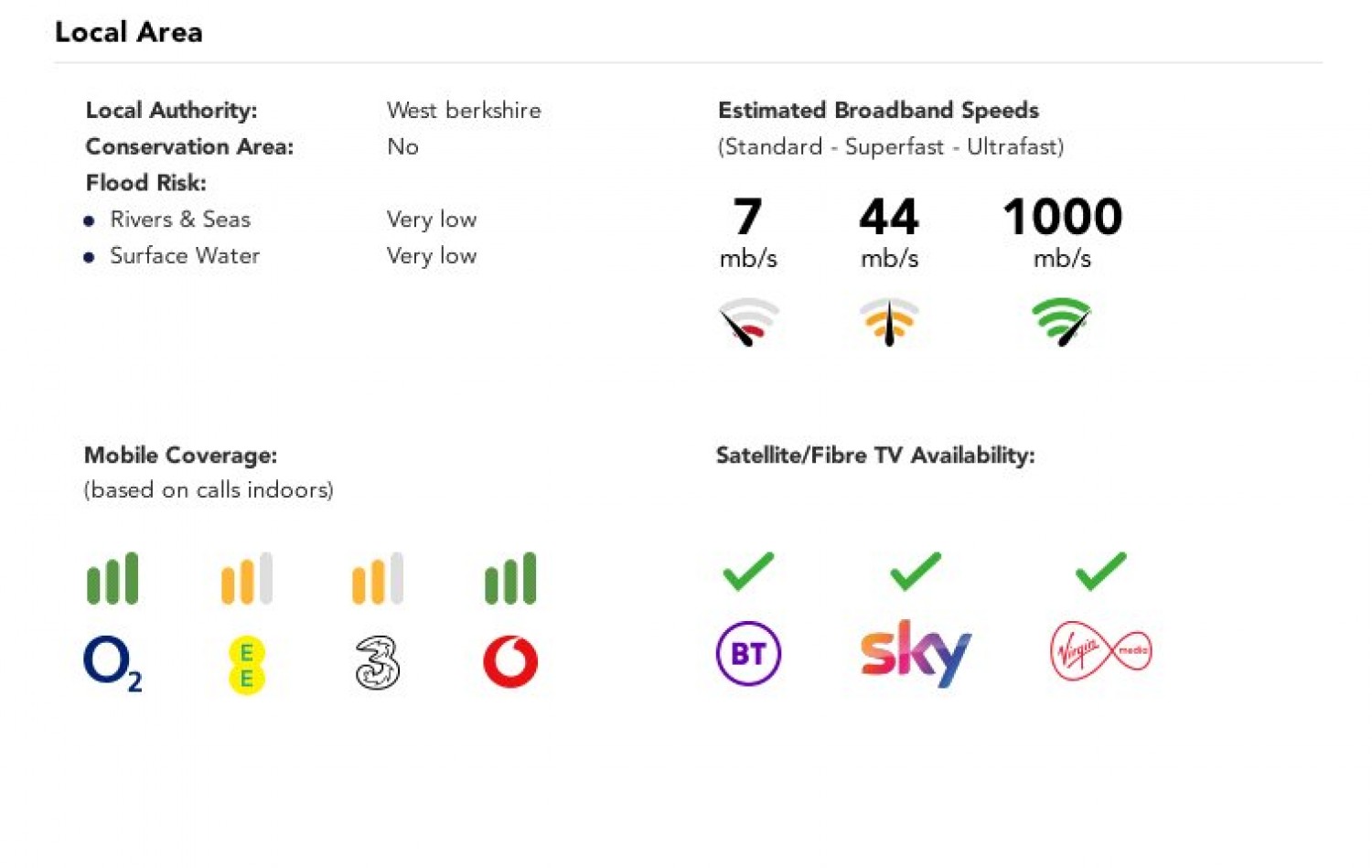Click the green checkmark above BT

tap(748, 571)
